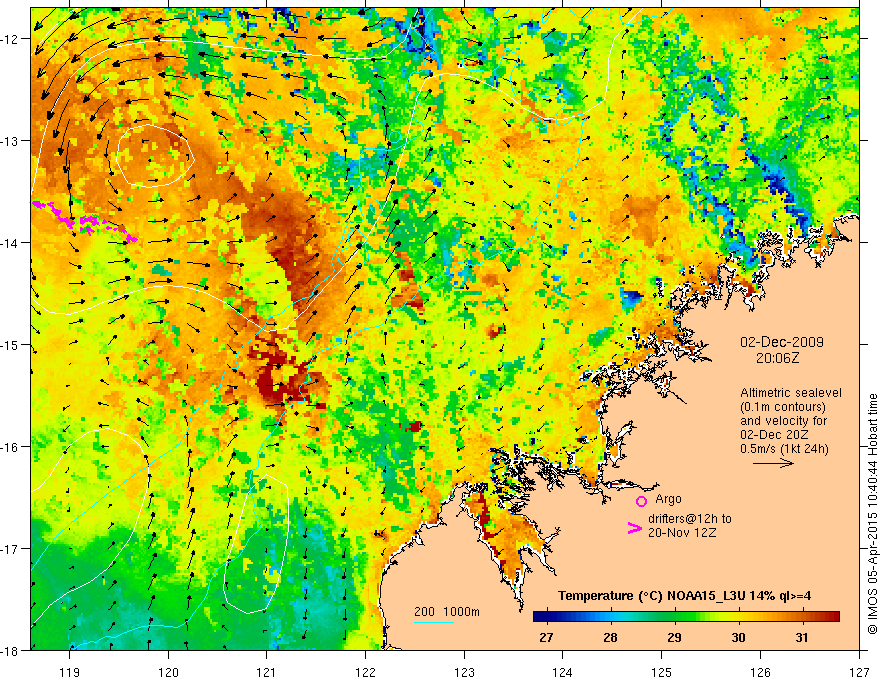Click the latitude axis label -13
This screenshot has width=880, height=680.
point(10,141)
